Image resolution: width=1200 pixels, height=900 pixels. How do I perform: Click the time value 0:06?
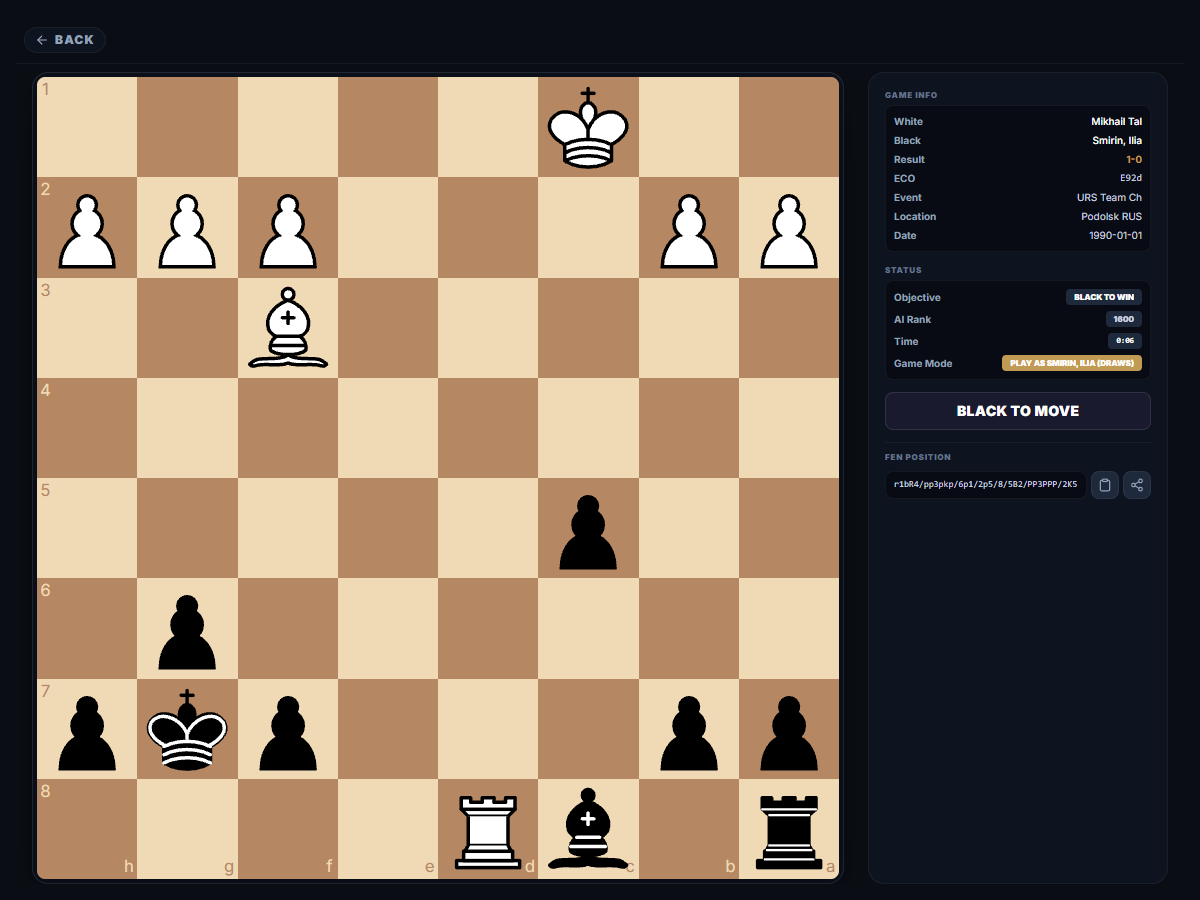[1125, 341]
